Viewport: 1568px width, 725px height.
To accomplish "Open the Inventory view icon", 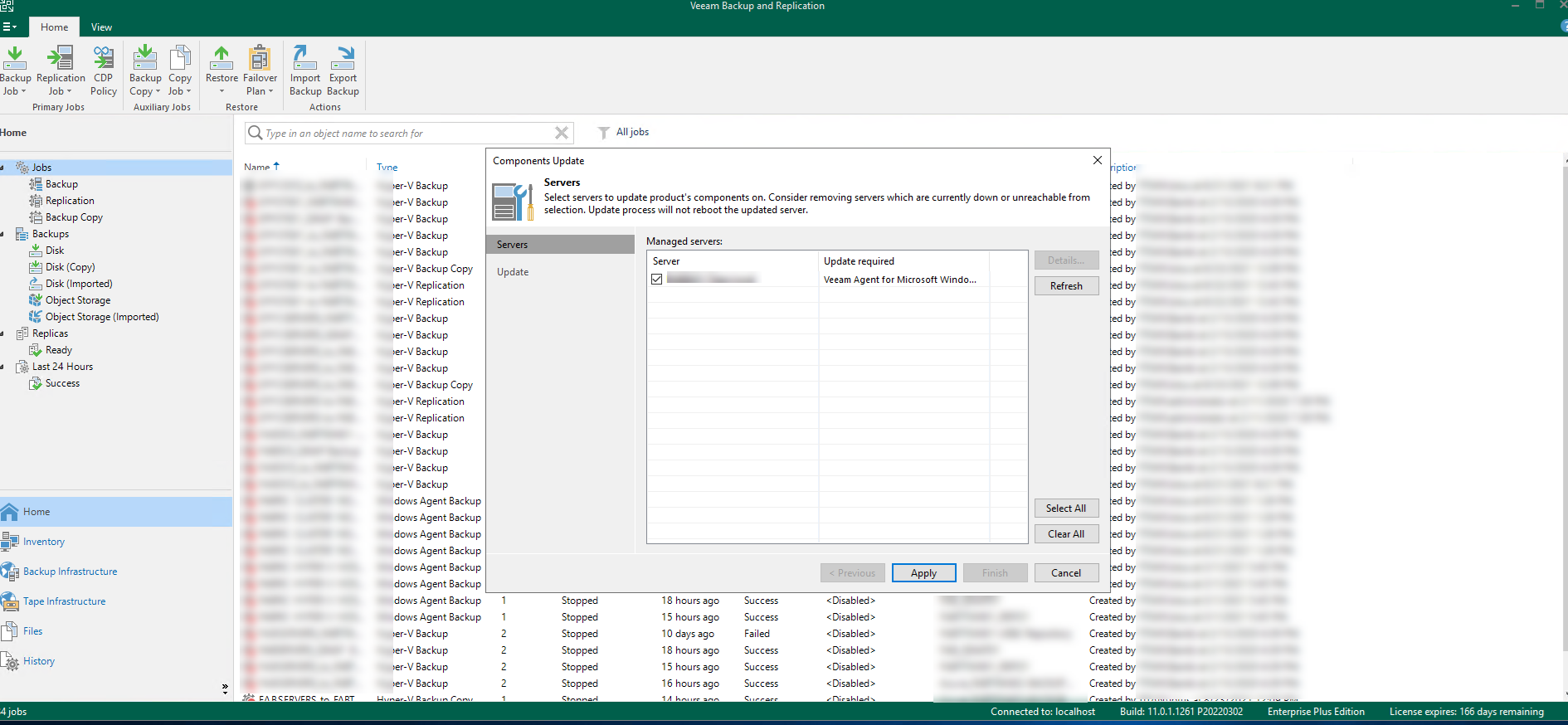I will (x=10, y=542).
